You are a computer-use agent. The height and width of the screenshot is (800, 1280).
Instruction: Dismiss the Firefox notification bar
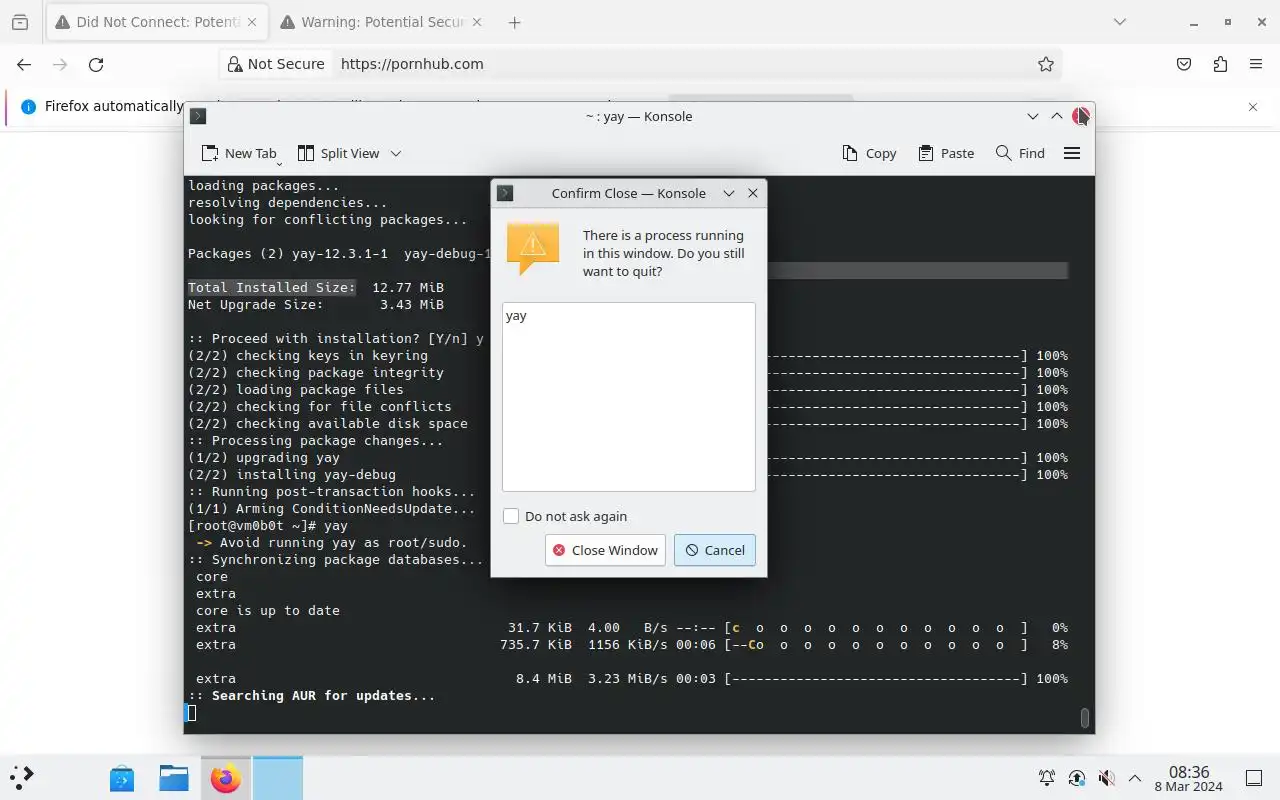[1253, 106]
